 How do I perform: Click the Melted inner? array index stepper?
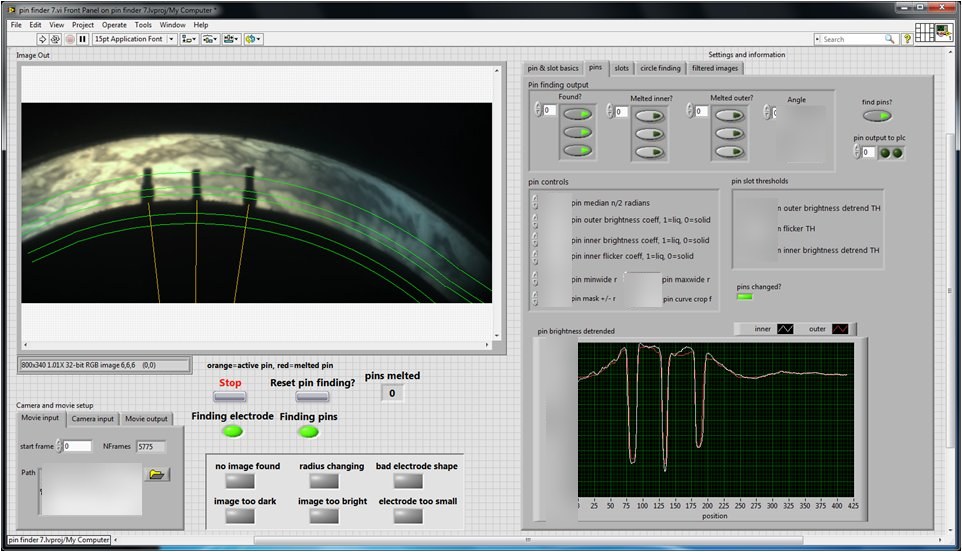click(x=610, y=111)
